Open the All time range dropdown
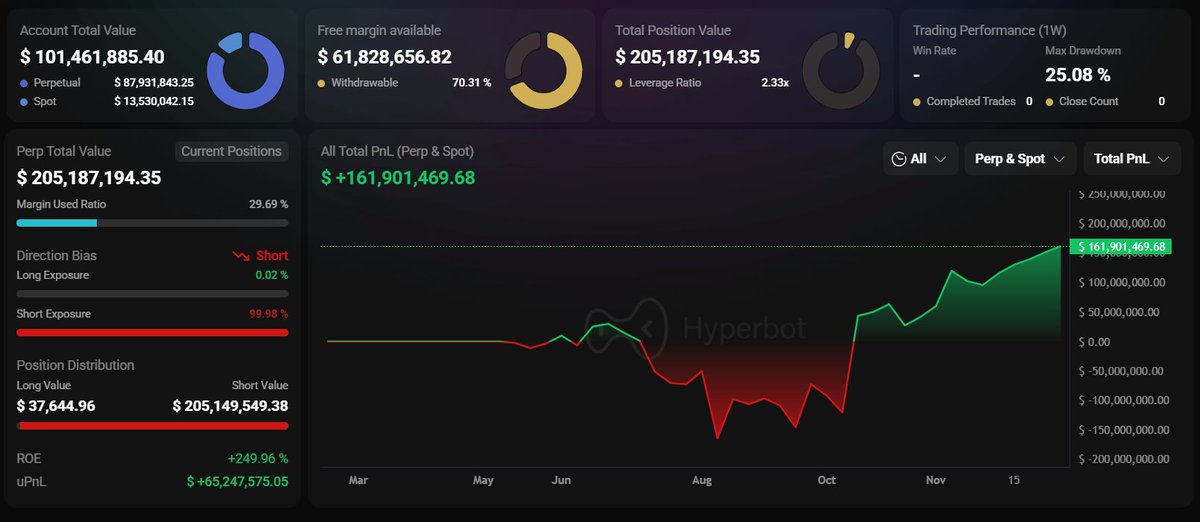This screenshot has height=522, width=1200. (920, 158)
